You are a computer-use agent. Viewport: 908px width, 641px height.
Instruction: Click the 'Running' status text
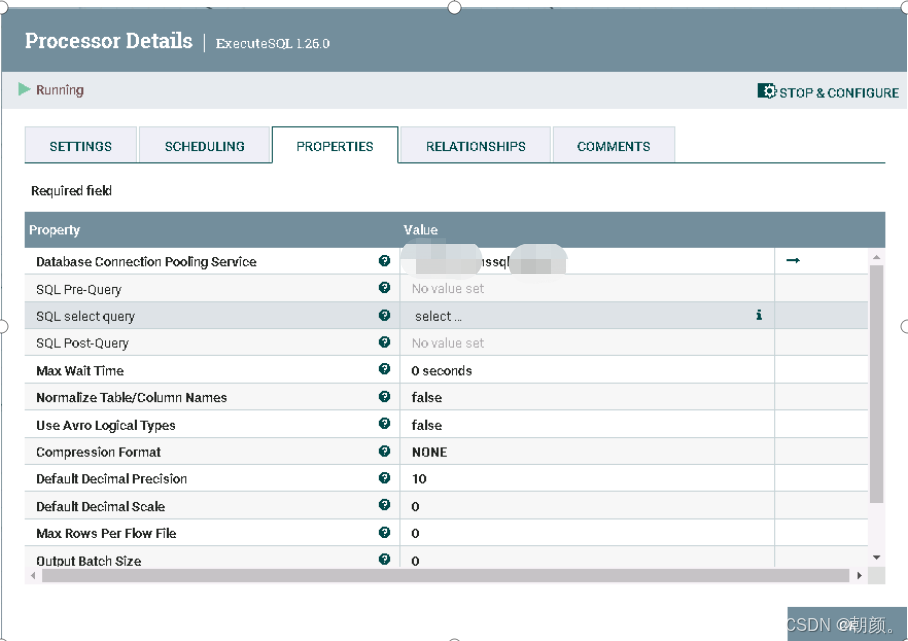tap(60, 90)
